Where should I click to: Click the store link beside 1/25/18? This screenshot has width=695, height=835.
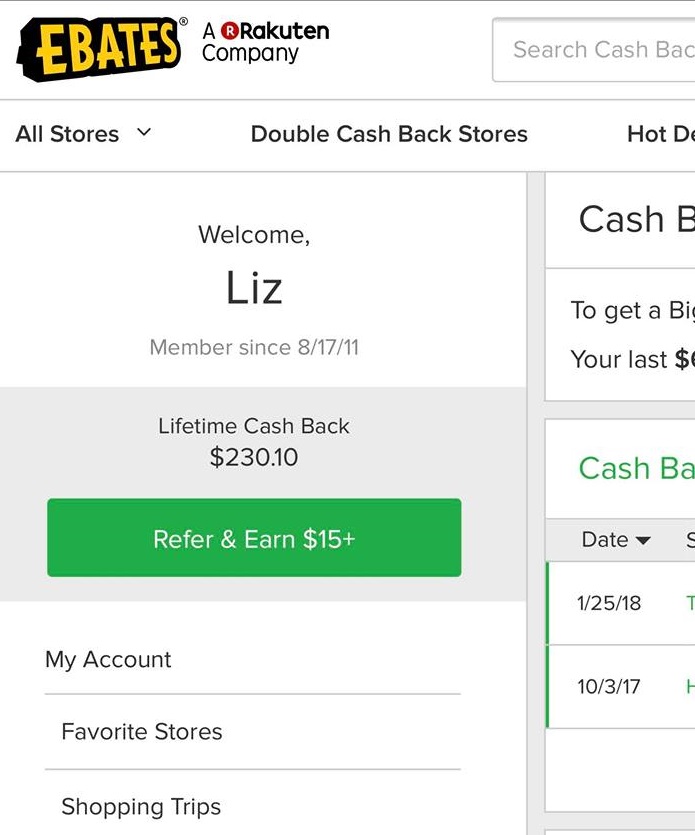click(x=690, y=603)
